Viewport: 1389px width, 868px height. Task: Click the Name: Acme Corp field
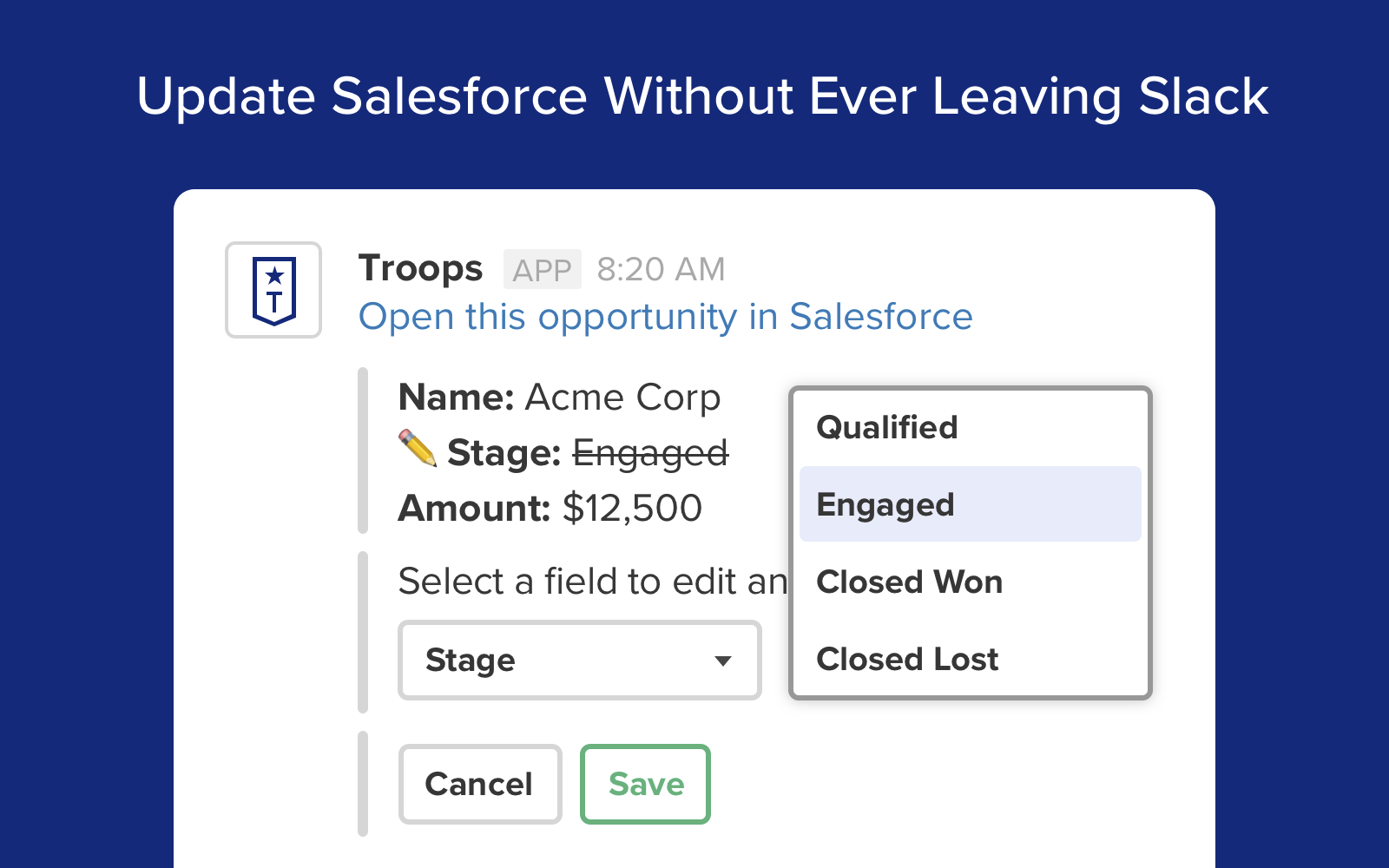pyautogui.click(x=559, y=398)
